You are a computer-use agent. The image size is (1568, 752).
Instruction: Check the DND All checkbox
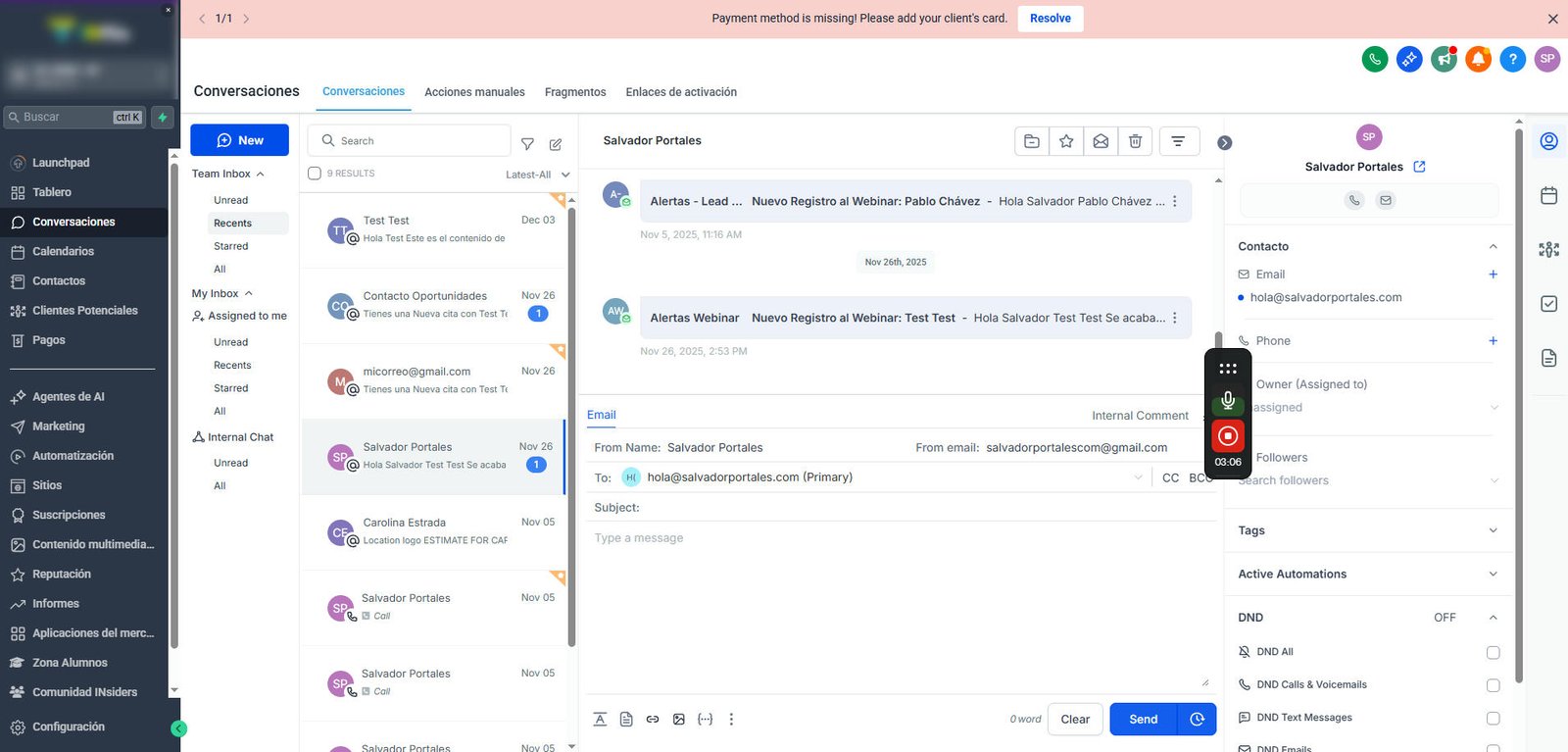[1493, 652]
